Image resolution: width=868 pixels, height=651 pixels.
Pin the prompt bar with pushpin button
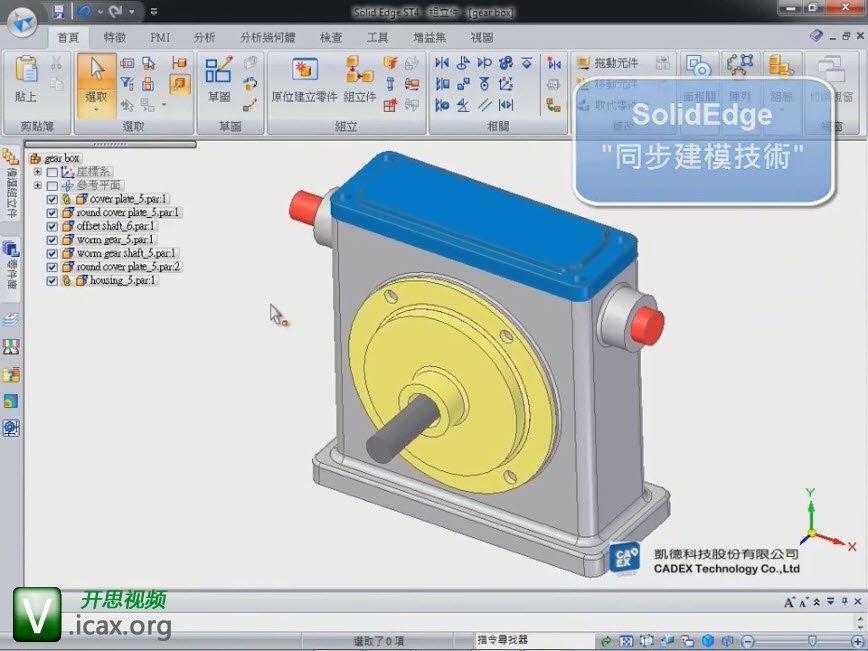tap(844, 602)
